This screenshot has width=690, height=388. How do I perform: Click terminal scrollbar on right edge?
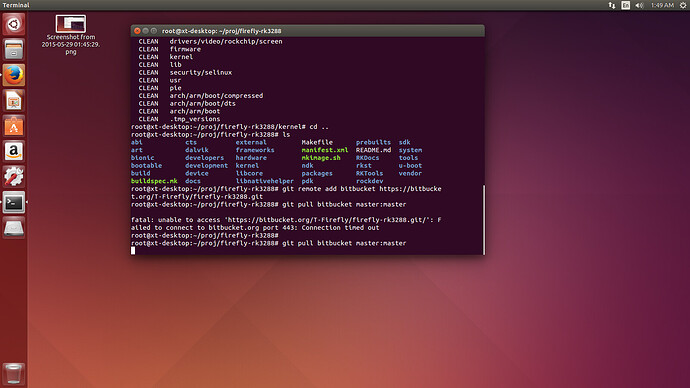tap(484, 220)
